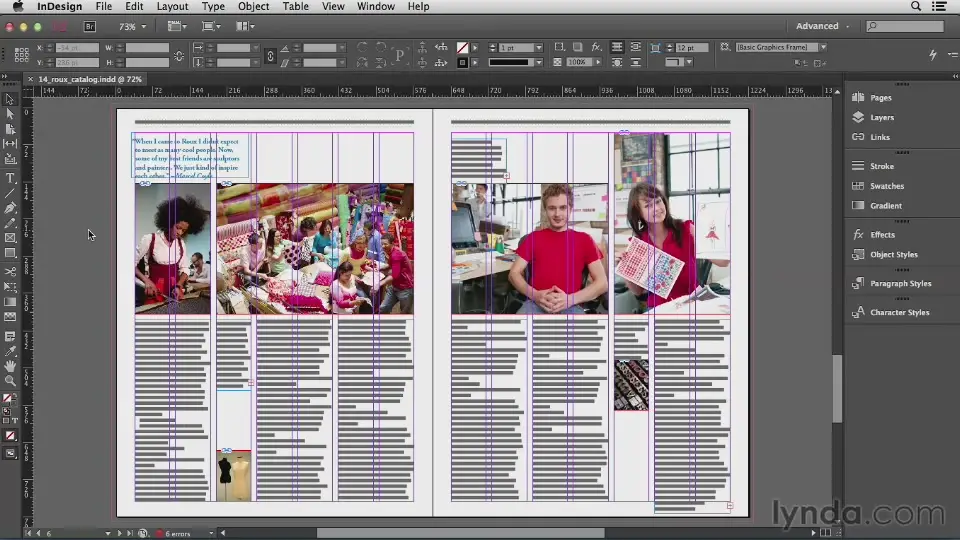Image resolution: width=960 pixels, height=540 pixels.
Task: Open the Layout menu
Action: (x=172, y=6)
